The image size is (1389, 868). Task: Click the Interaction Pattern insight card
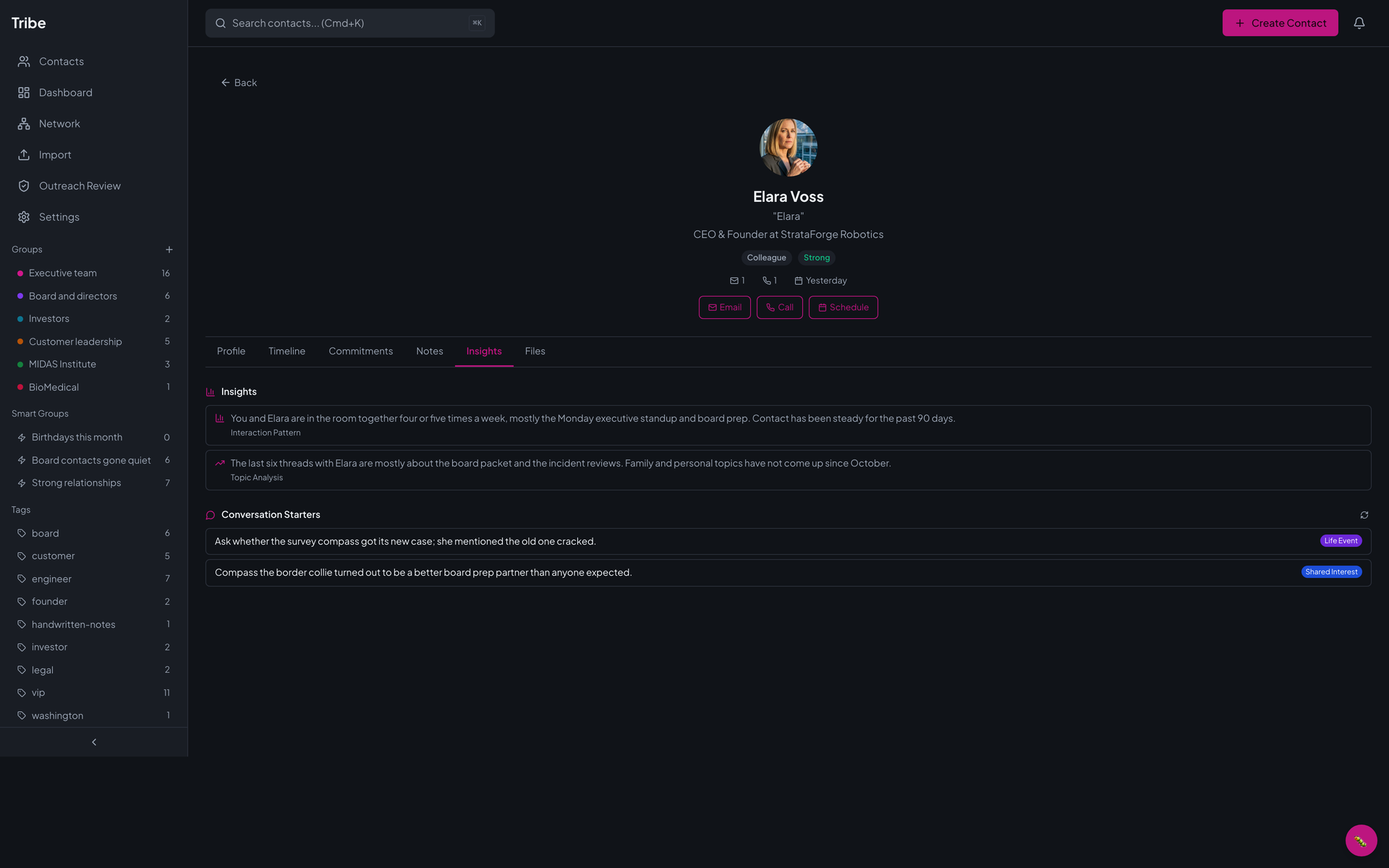789,425
